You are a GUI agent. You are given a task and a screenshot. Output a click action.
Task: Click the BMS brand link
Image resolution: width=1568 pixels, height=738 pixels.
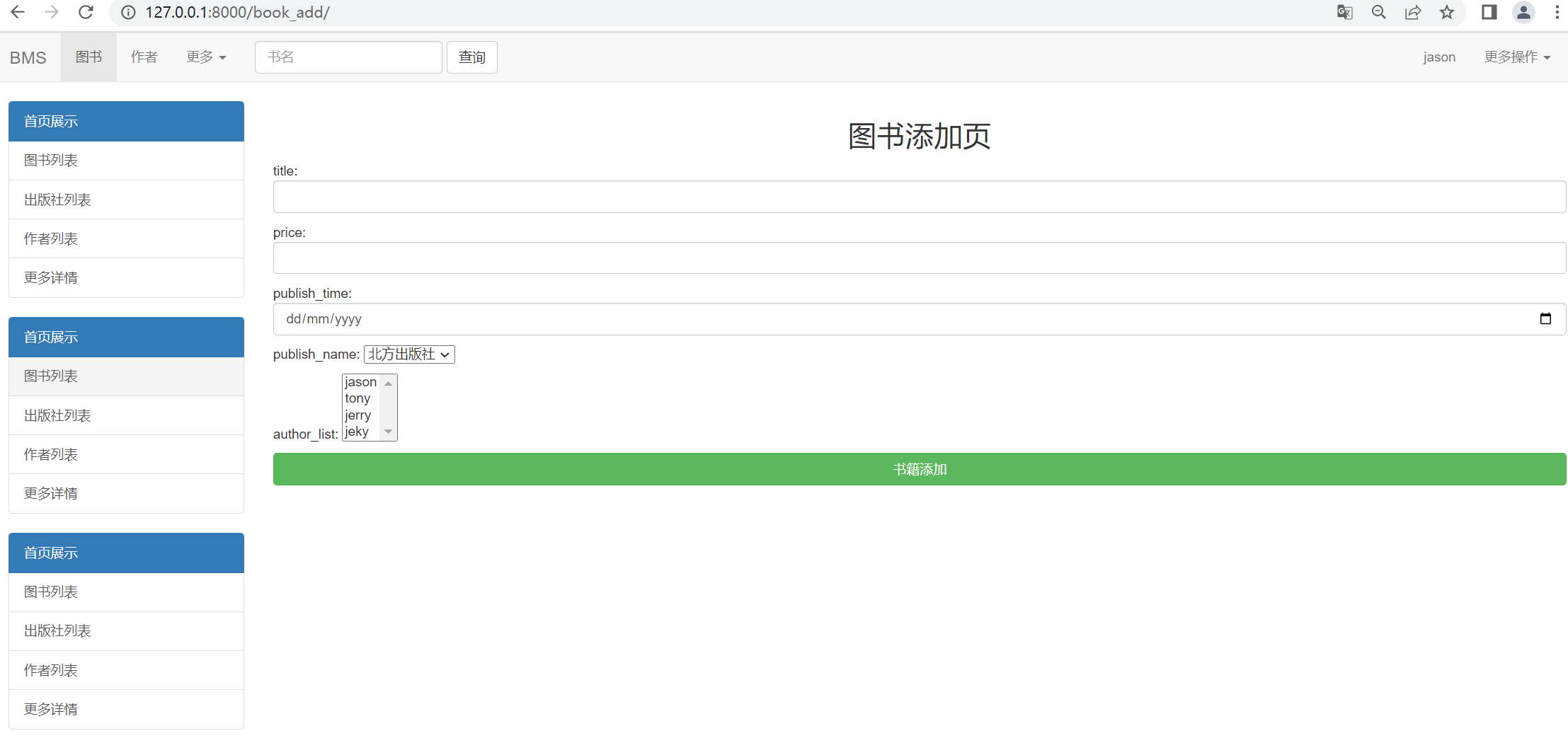pos(28,57)
